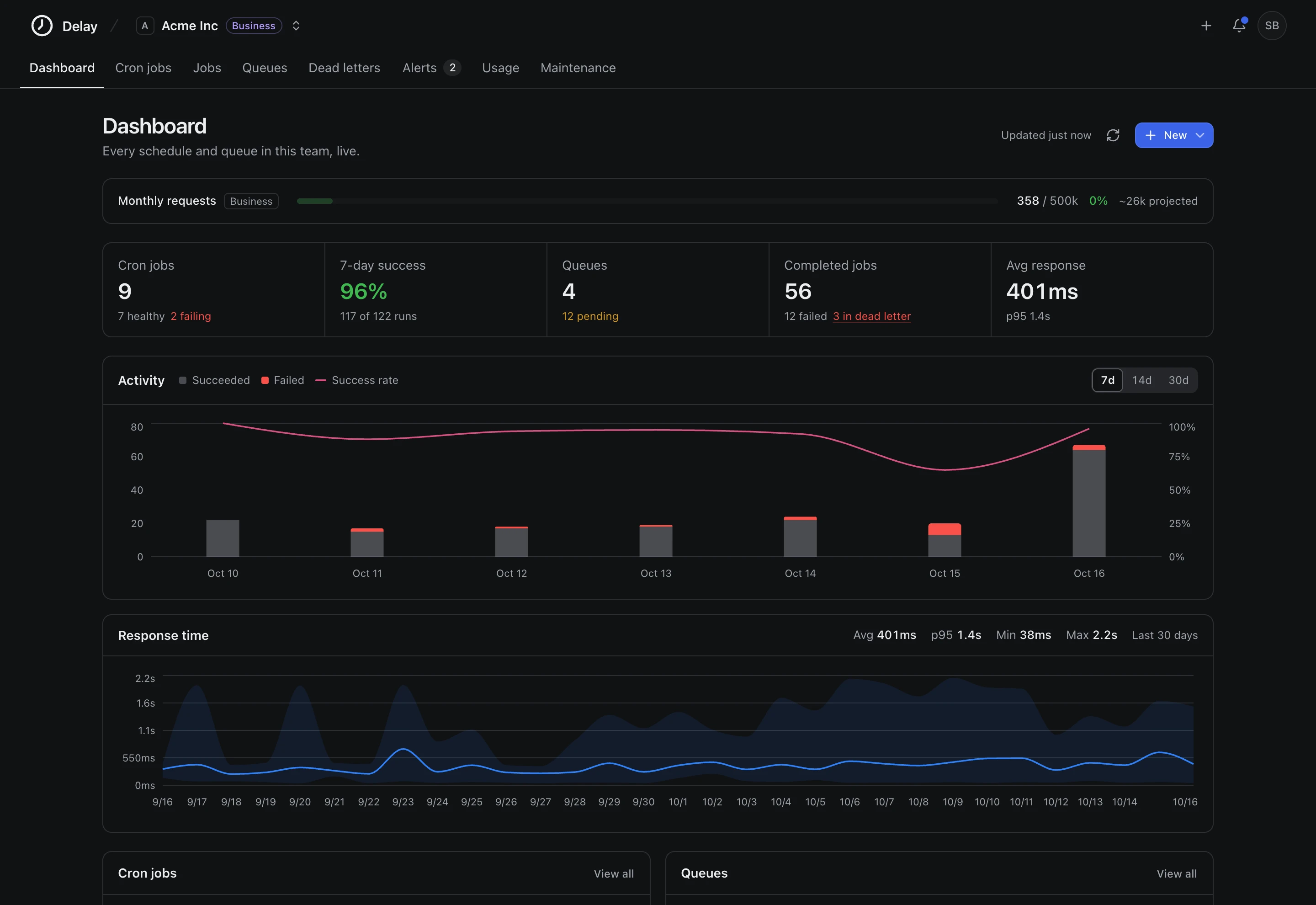
Task: Click the refresh icon beside Updated just now
Action: click(x=1113, y=135)
